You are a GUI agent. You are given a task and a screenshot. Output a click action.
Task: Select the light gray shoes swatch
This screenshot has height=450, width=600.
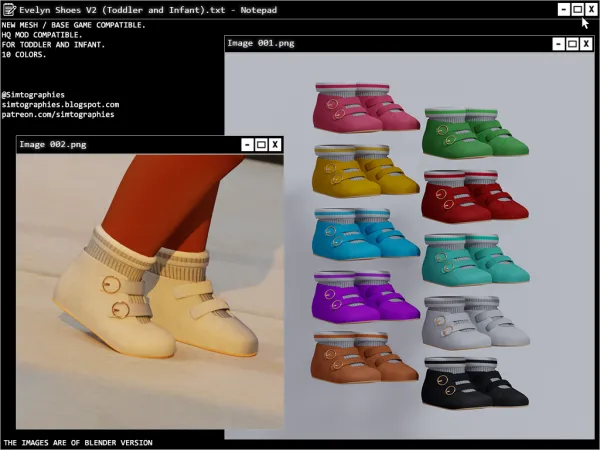pos(476,323)
